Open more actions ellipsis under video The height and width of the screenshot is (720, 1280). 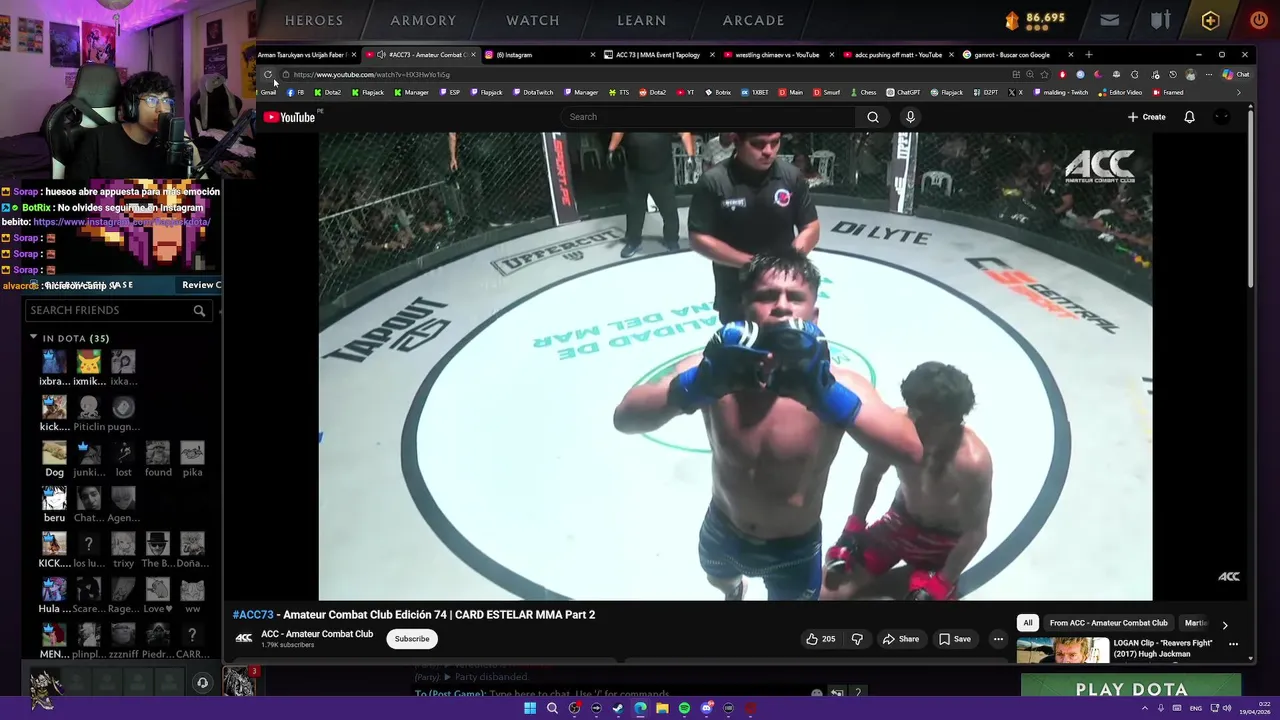[x=998, y=639]
